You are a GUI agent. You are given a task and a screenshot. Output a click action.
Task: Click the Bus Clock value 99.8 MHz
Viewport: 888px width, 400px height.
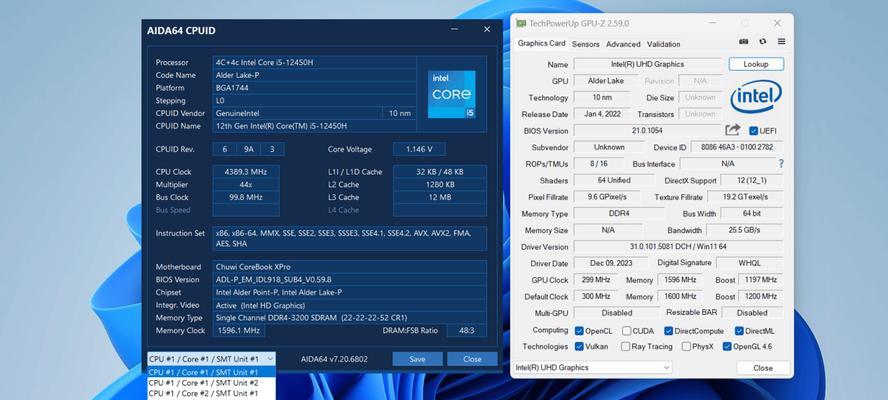[246, 197]
